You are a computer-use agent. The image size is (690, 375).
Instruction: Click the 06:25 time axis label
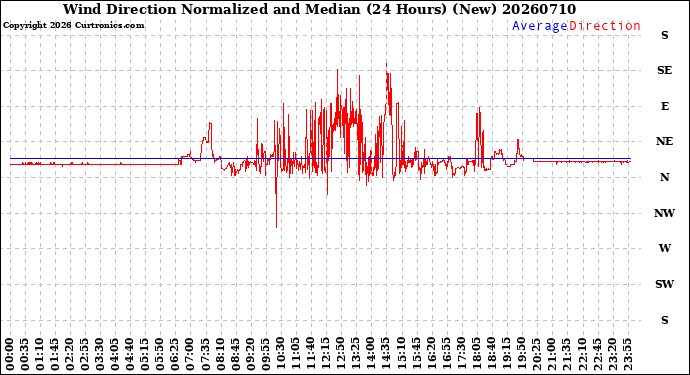[176, 355]
